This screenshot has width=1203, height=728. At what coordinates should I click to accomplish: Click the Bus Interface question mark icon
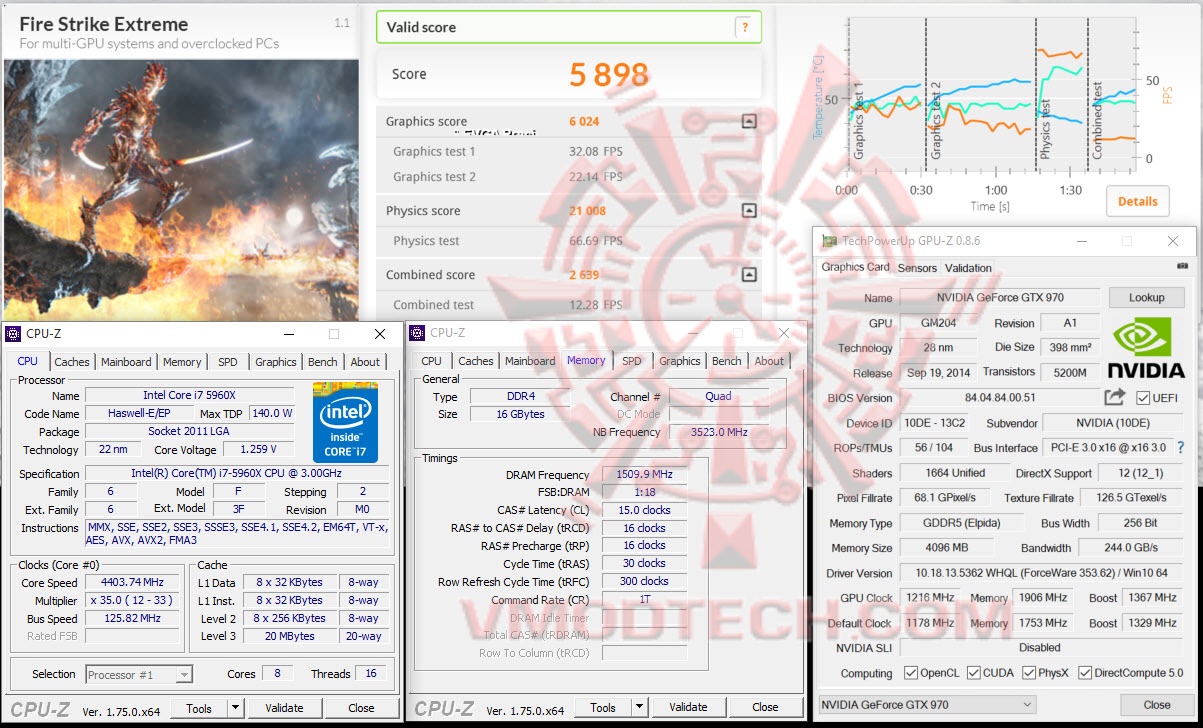tap(1181, 448)
